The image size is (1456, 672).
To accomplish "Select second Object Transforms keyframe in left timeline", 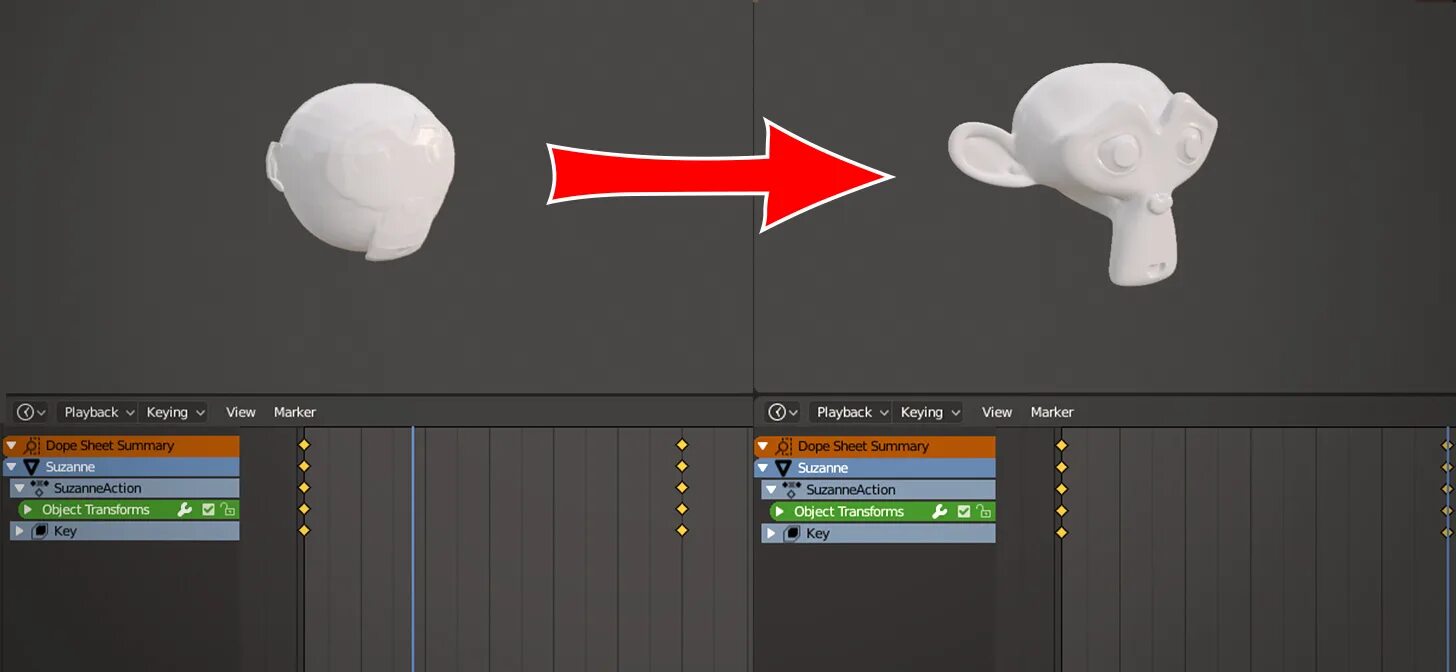I will [682, 509].
